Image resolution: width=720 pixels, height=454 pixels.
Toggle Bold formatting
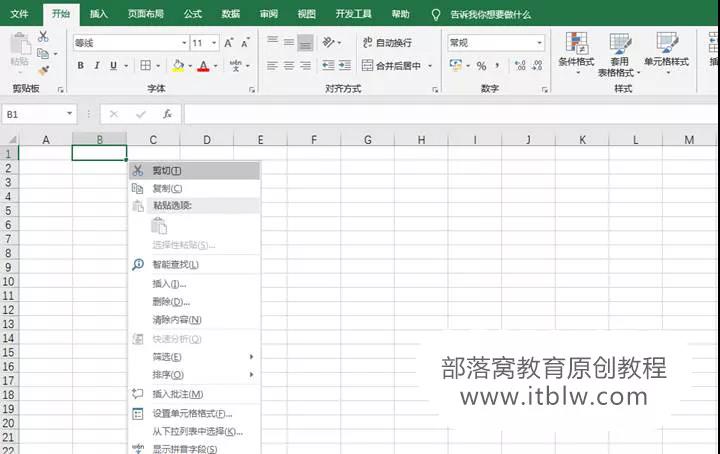click(81, 66)
